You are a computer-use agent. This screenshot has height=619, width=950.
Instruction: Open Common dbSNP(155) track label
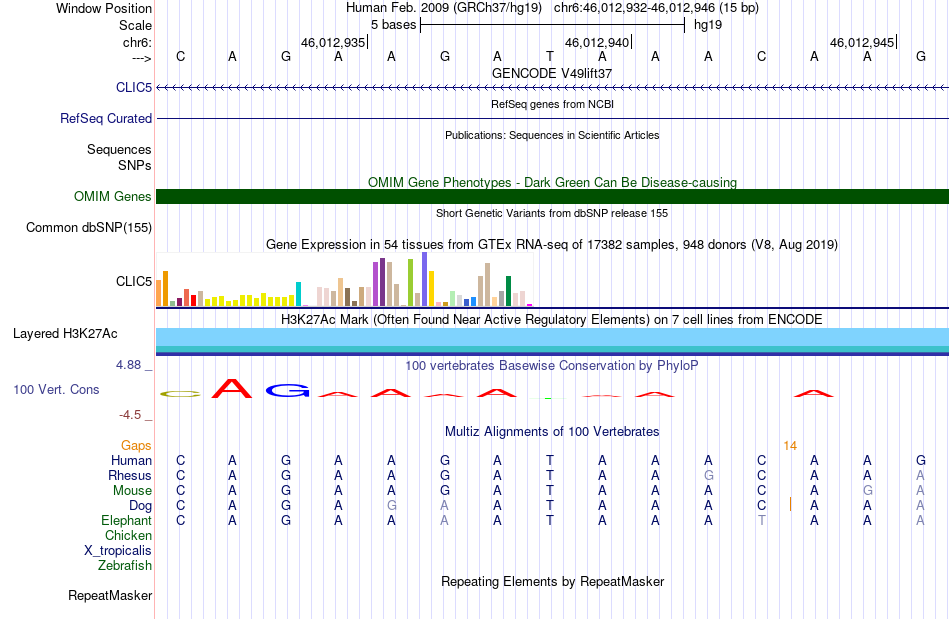point(89,227)
